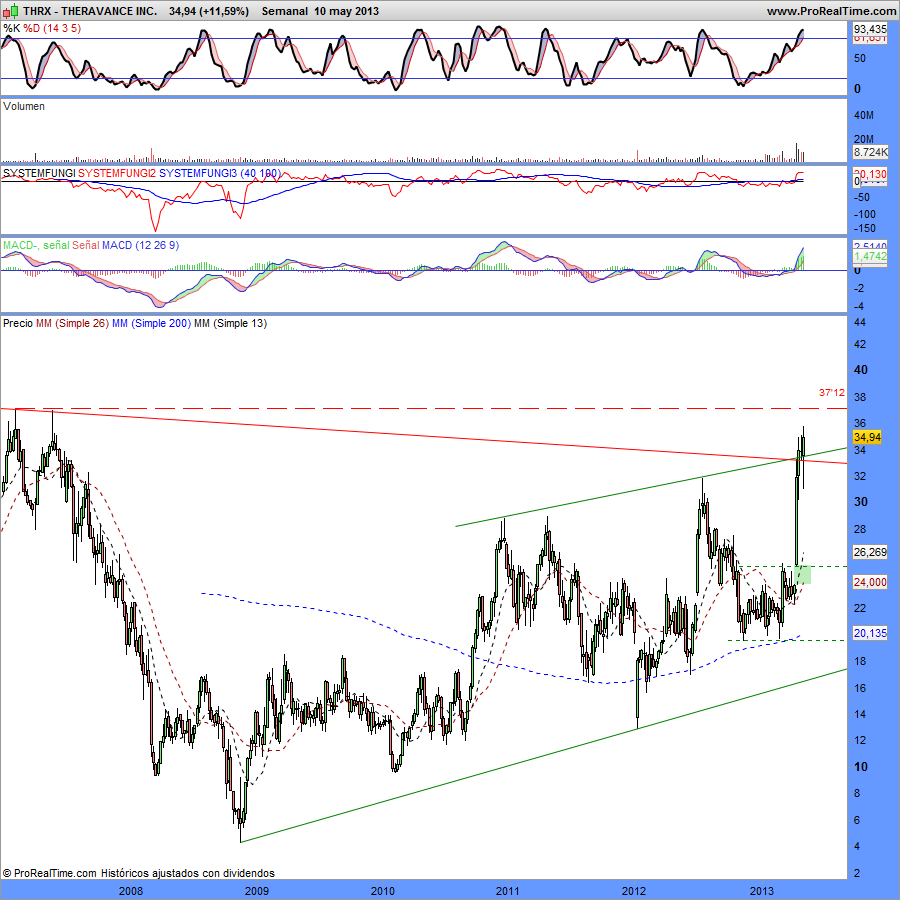Click the 26,269 price axis label

[x=870, y=552]
